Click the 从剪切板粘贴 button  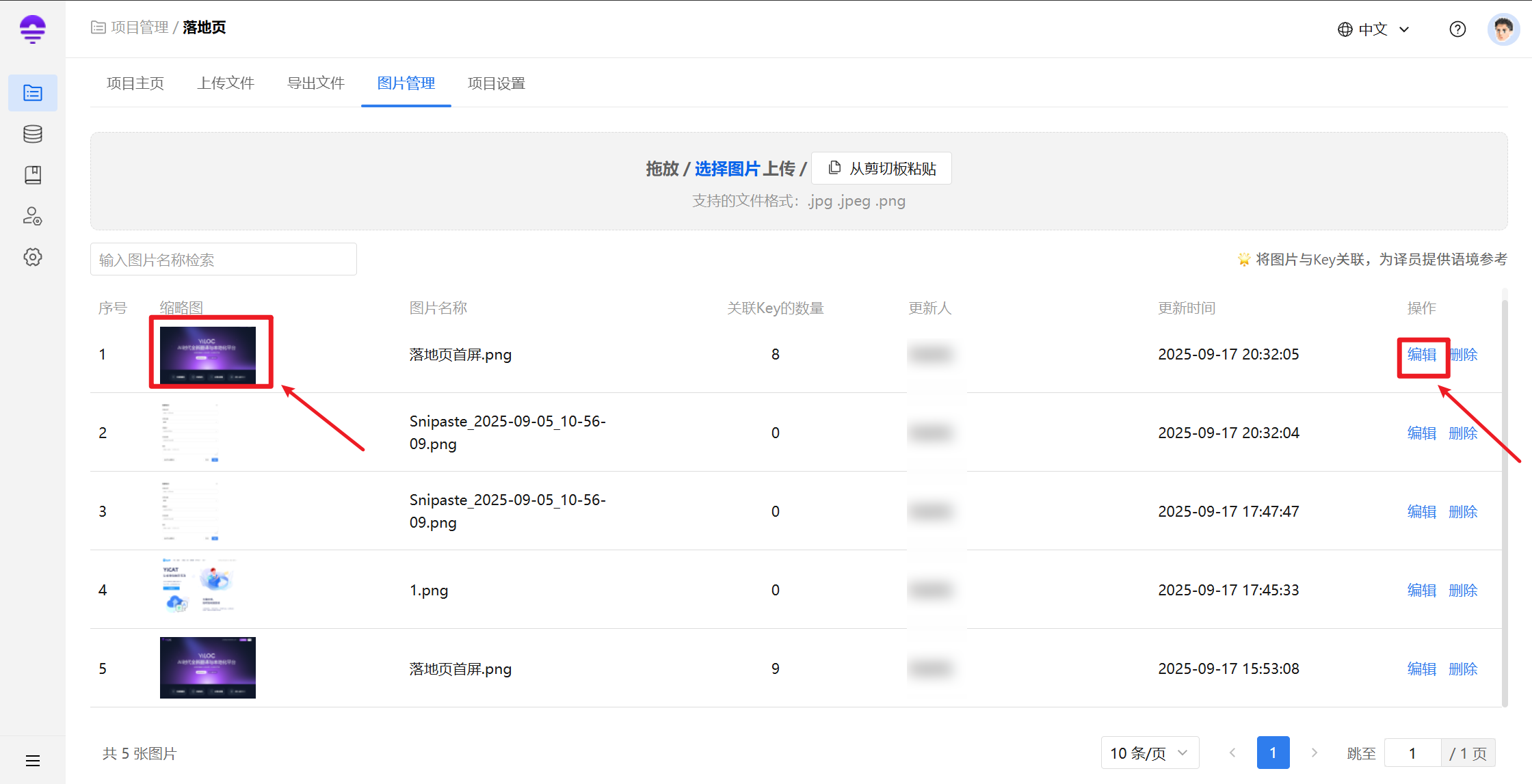pos(882,168)
